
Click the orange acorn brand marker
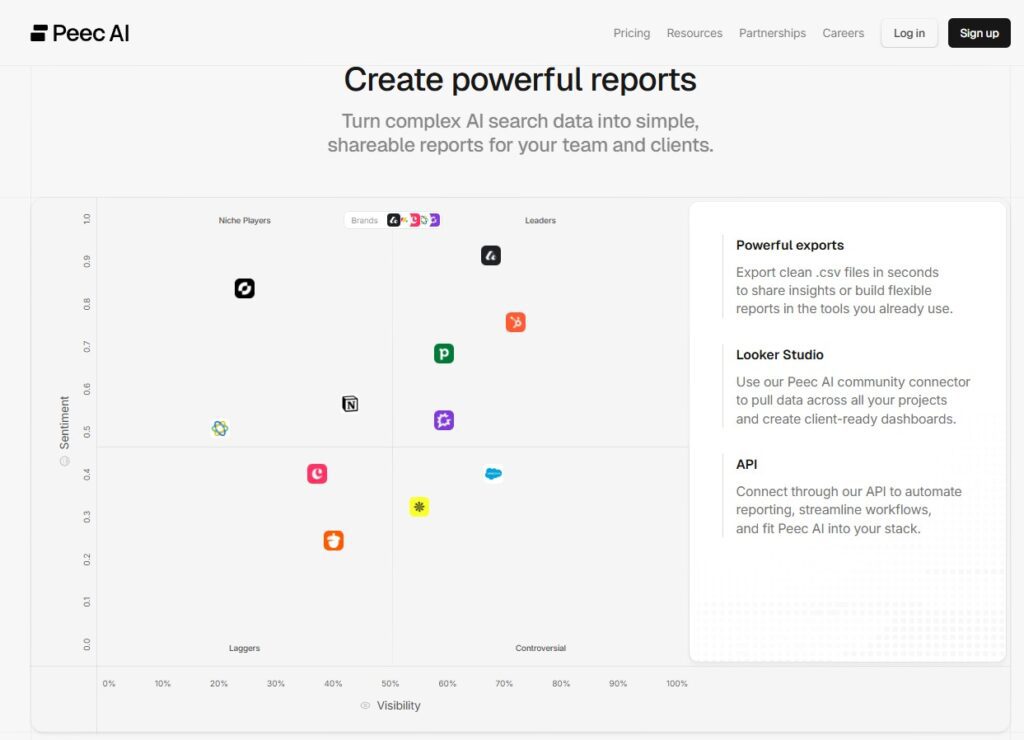(333, 541)
